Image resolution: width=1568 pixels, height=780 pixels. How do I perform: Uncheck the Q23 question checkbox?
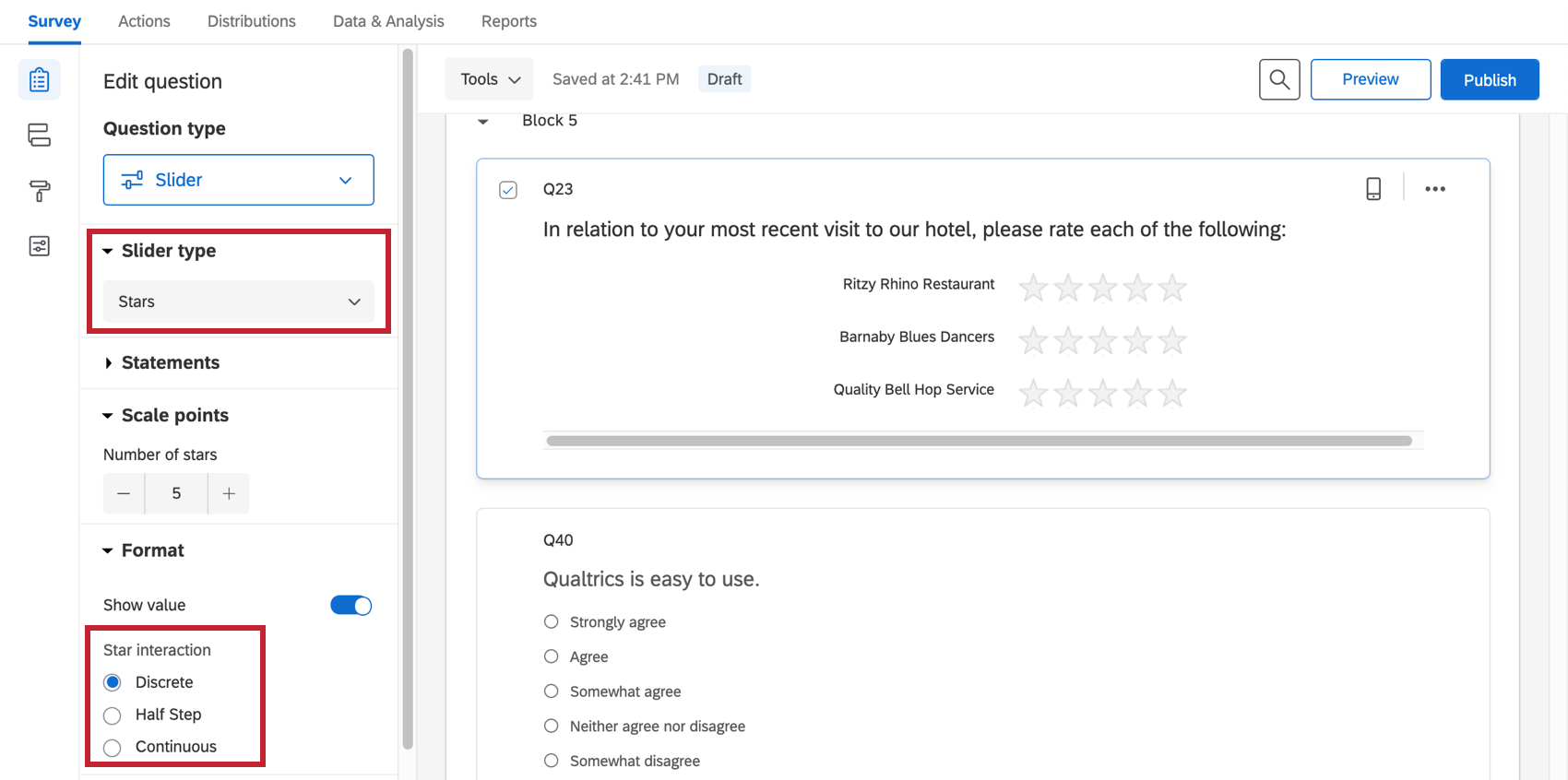[x=508, y=190]
